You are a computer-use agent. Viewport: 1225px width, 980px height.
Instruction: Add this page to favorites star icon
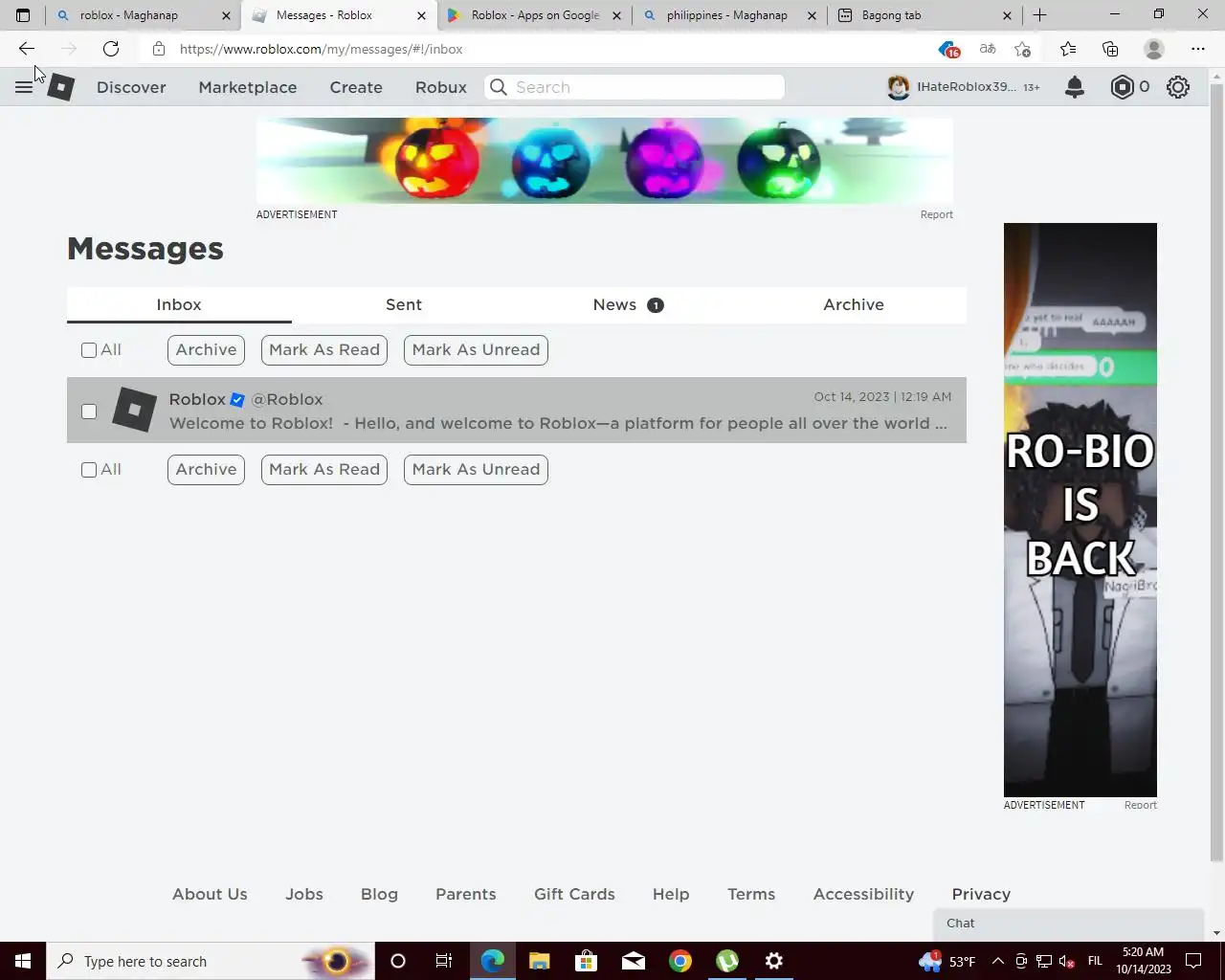(x=1023, y=49)
